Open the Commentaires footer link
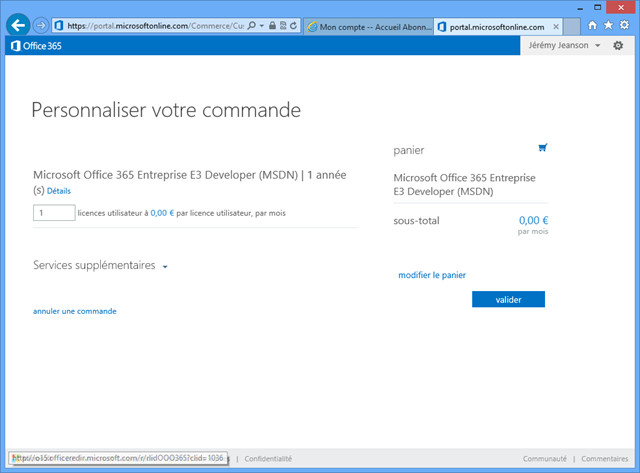This screenshot has width=640, height=473. pos(604,459)
